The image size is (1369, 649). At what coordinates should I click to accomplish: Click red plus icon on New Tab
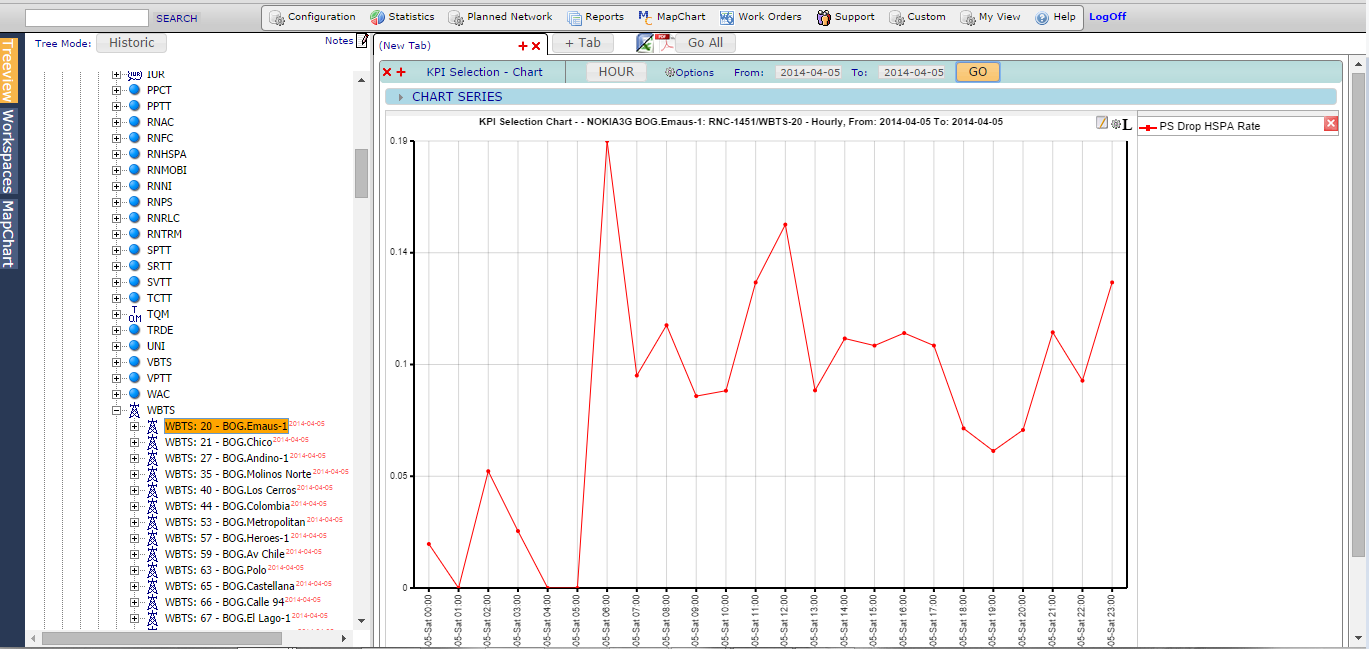point(522,46)
